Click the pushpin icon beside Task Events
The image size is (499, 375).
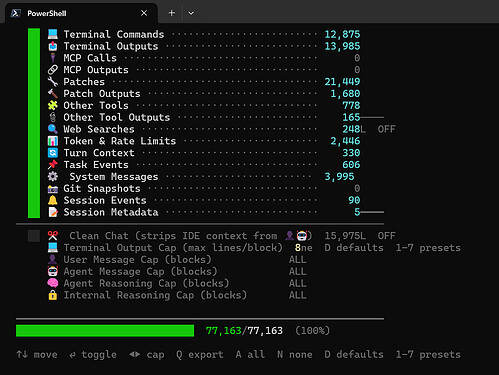coord(53,165)
